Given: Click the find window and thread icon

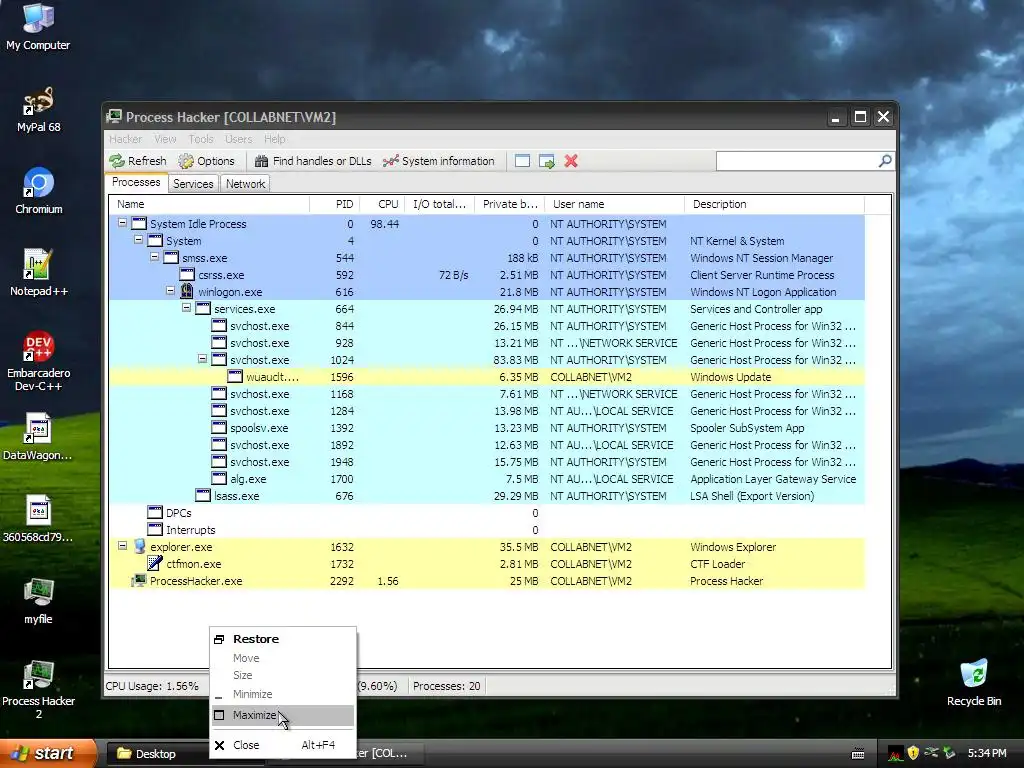Looking at the screenshot, I should 547,161.
